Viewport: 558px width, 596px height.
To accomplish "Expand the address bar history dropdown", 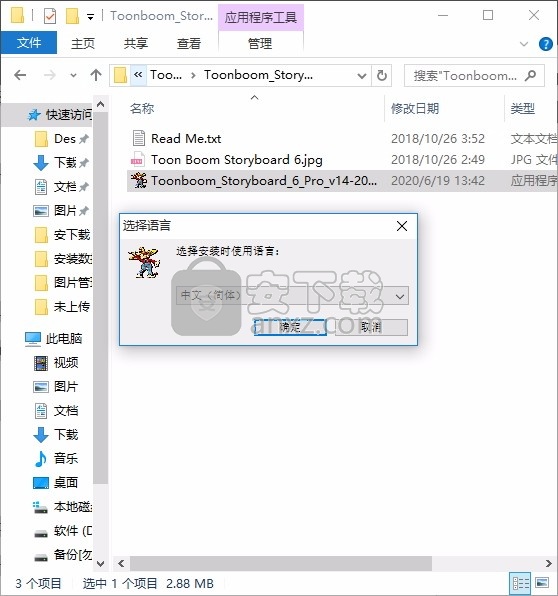I will 361,76.
